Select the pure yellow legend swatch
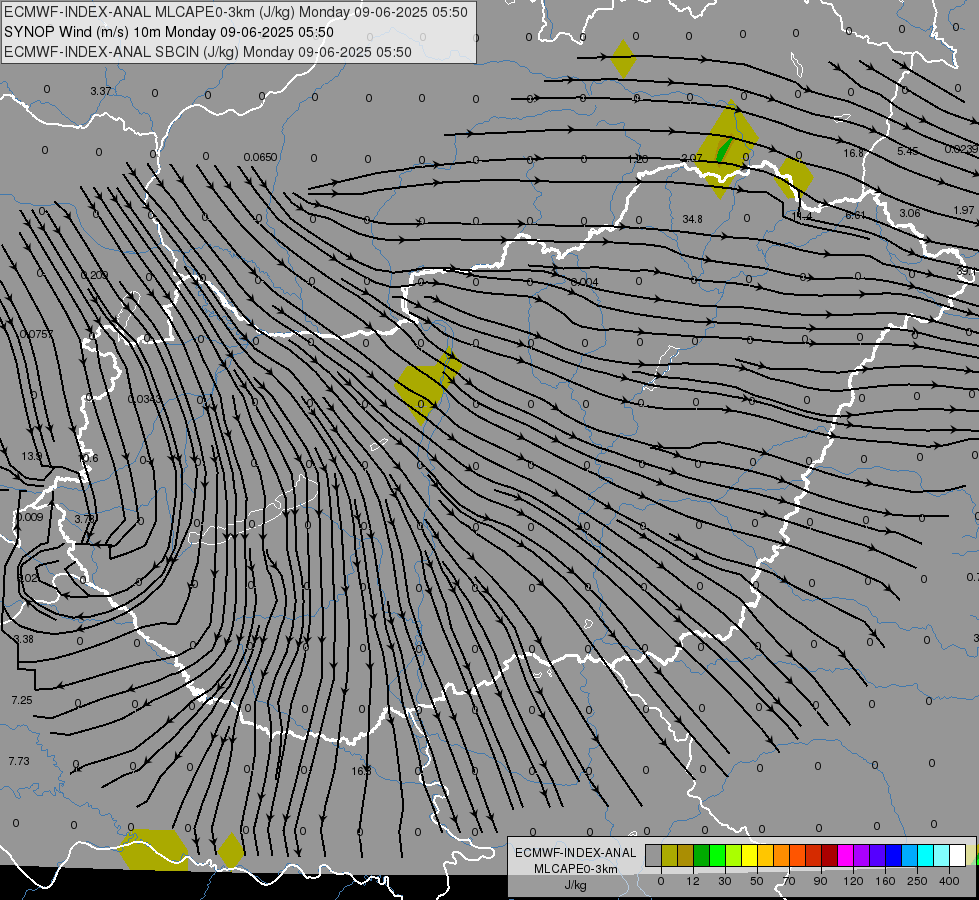This screenshot has height=900, width=979. click(750, 855)
